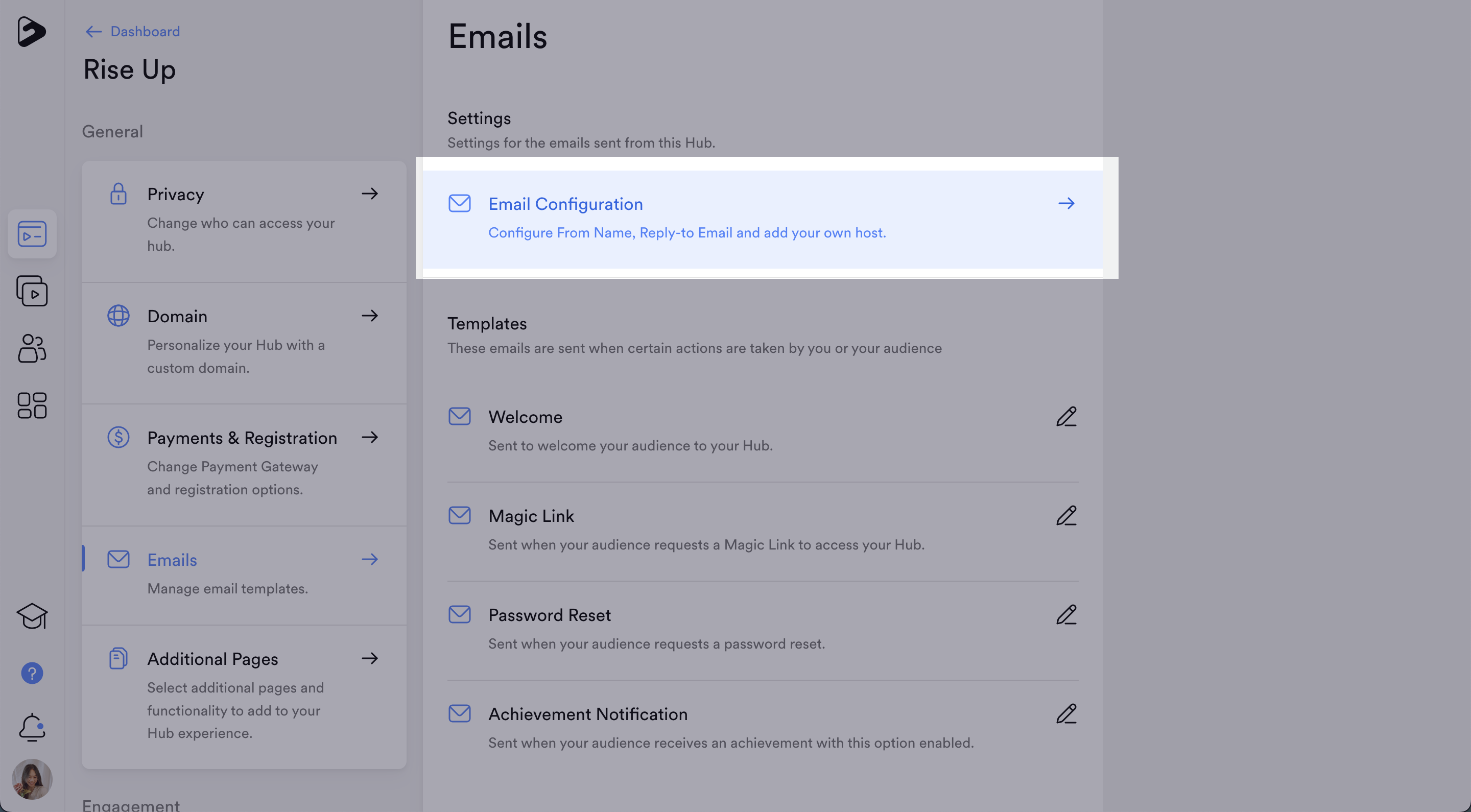
Task: Edit the Achievement Notification template pencil icon
Action: click(1065, 714)
